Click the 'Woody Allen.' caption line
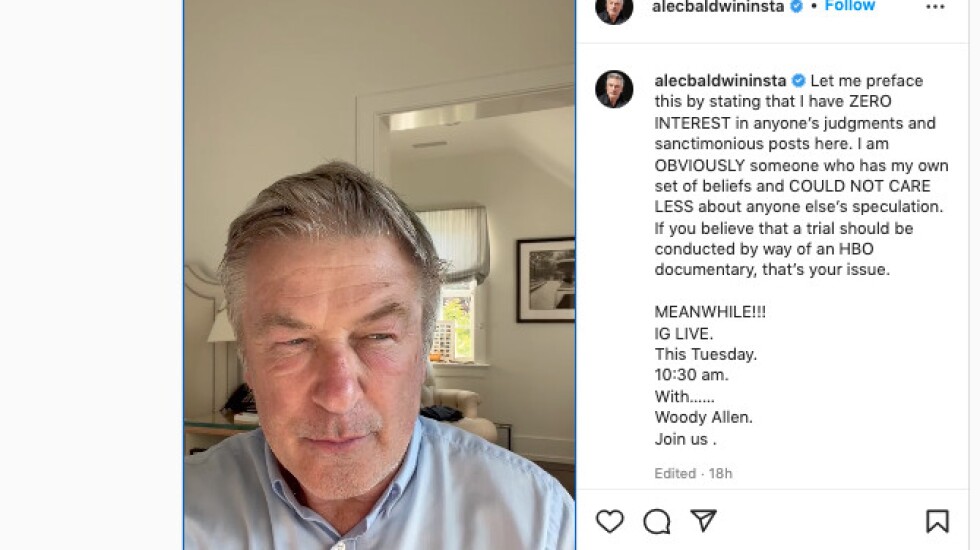This screenshot has height=550, width=980. pos(704,417)
